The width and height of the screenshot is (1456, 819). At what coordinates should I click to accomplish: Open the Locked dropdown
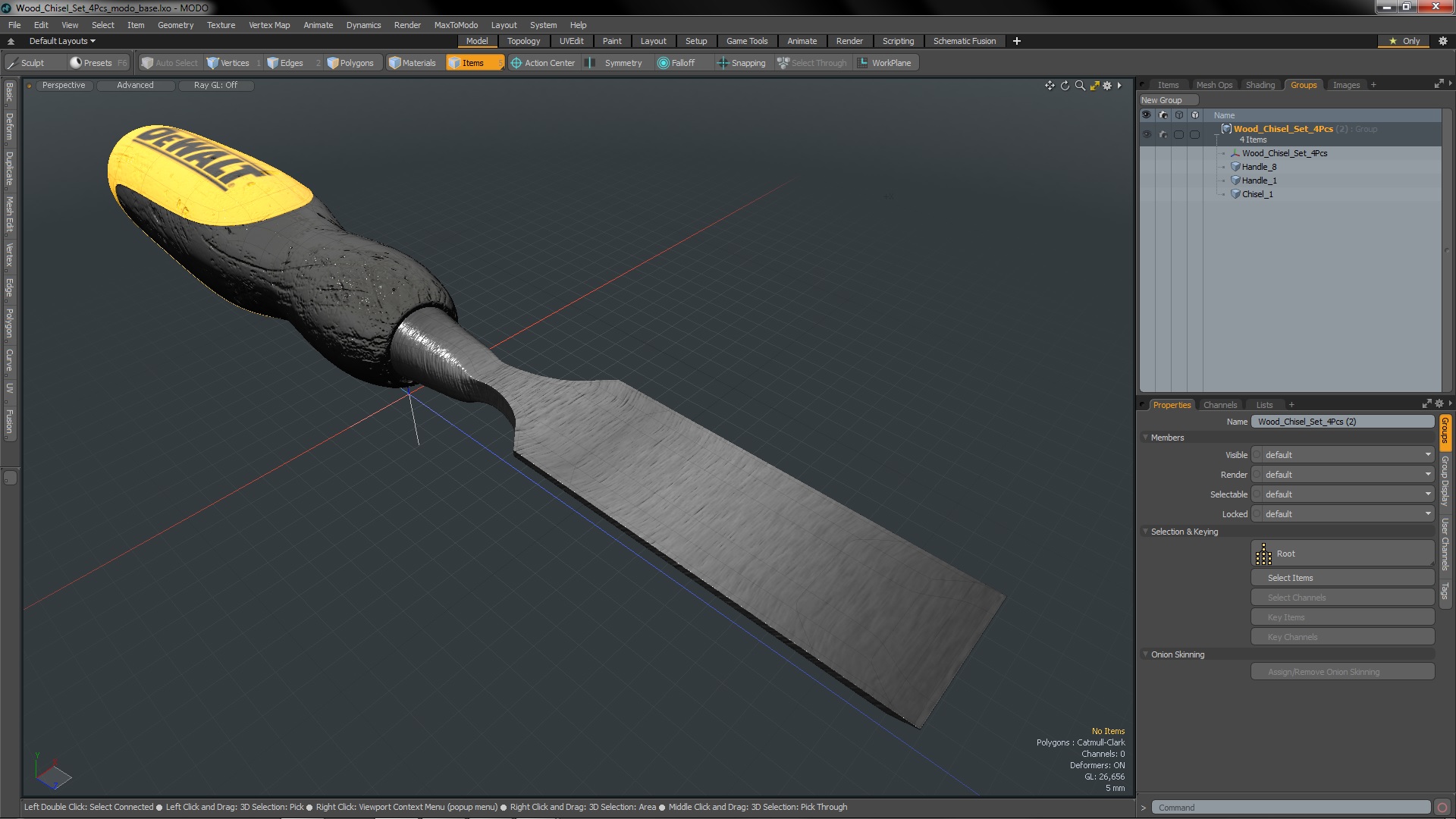tap(1342, 514)
